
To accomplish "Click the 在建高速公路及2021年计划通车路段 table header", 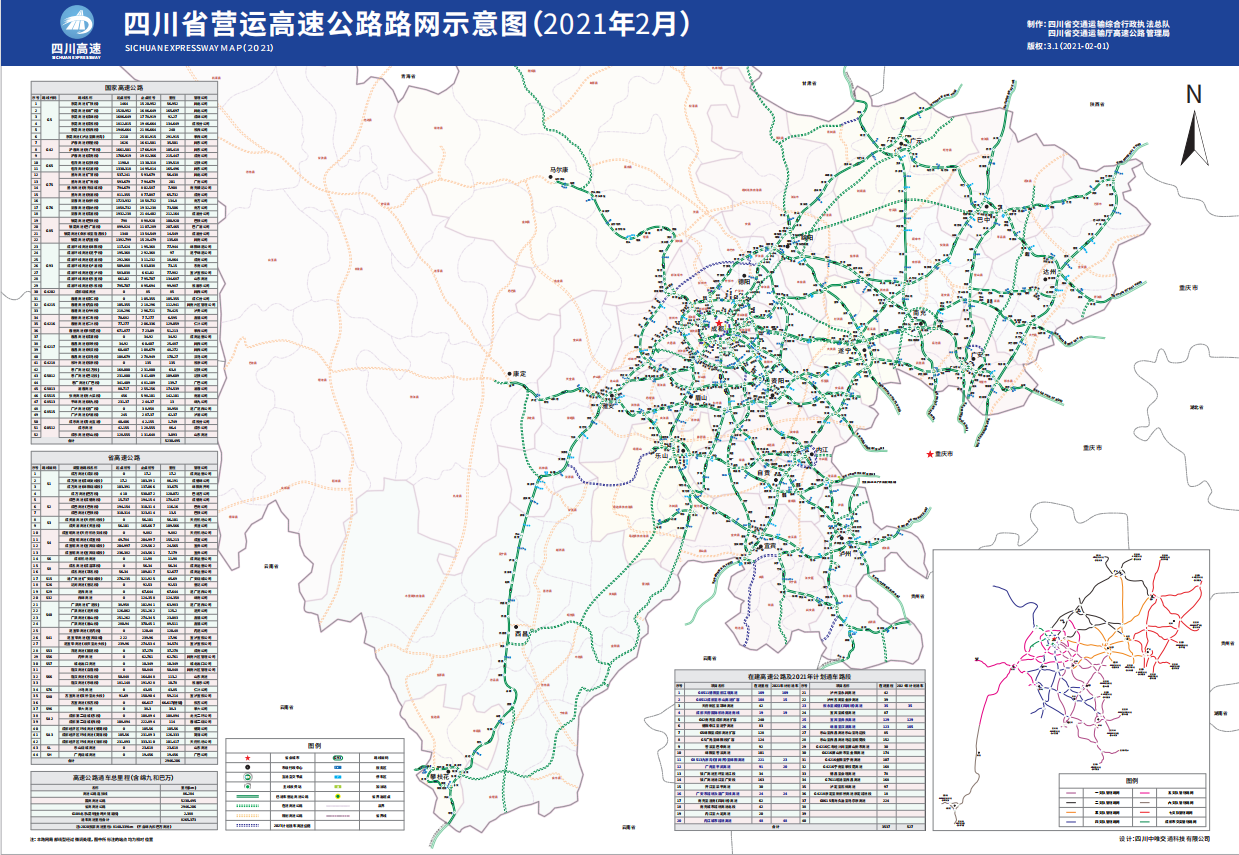I will [x=801, y=677].
